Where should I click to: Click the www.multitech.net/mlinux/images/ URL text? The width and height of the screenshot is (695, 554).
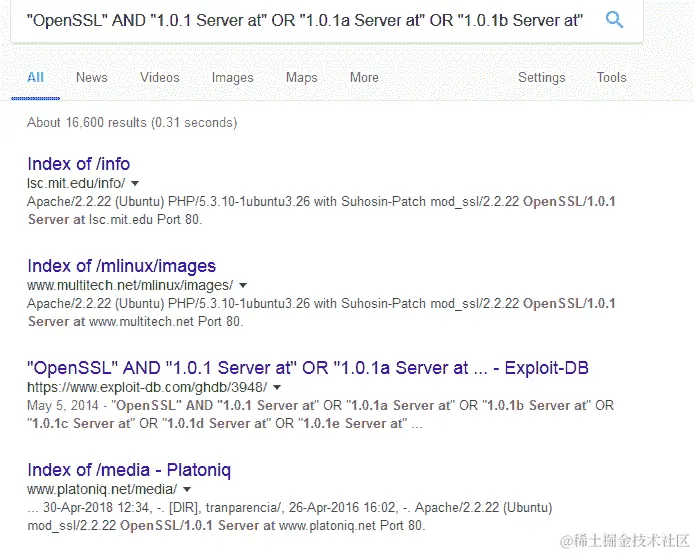point(130,285)
